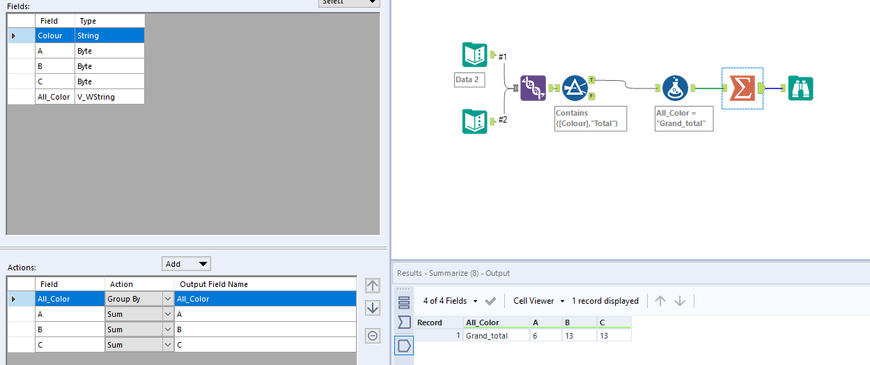This screenshot has width=870, height=365.
Task: Select row indicator for the Colour field
Action: coord(21,36)
